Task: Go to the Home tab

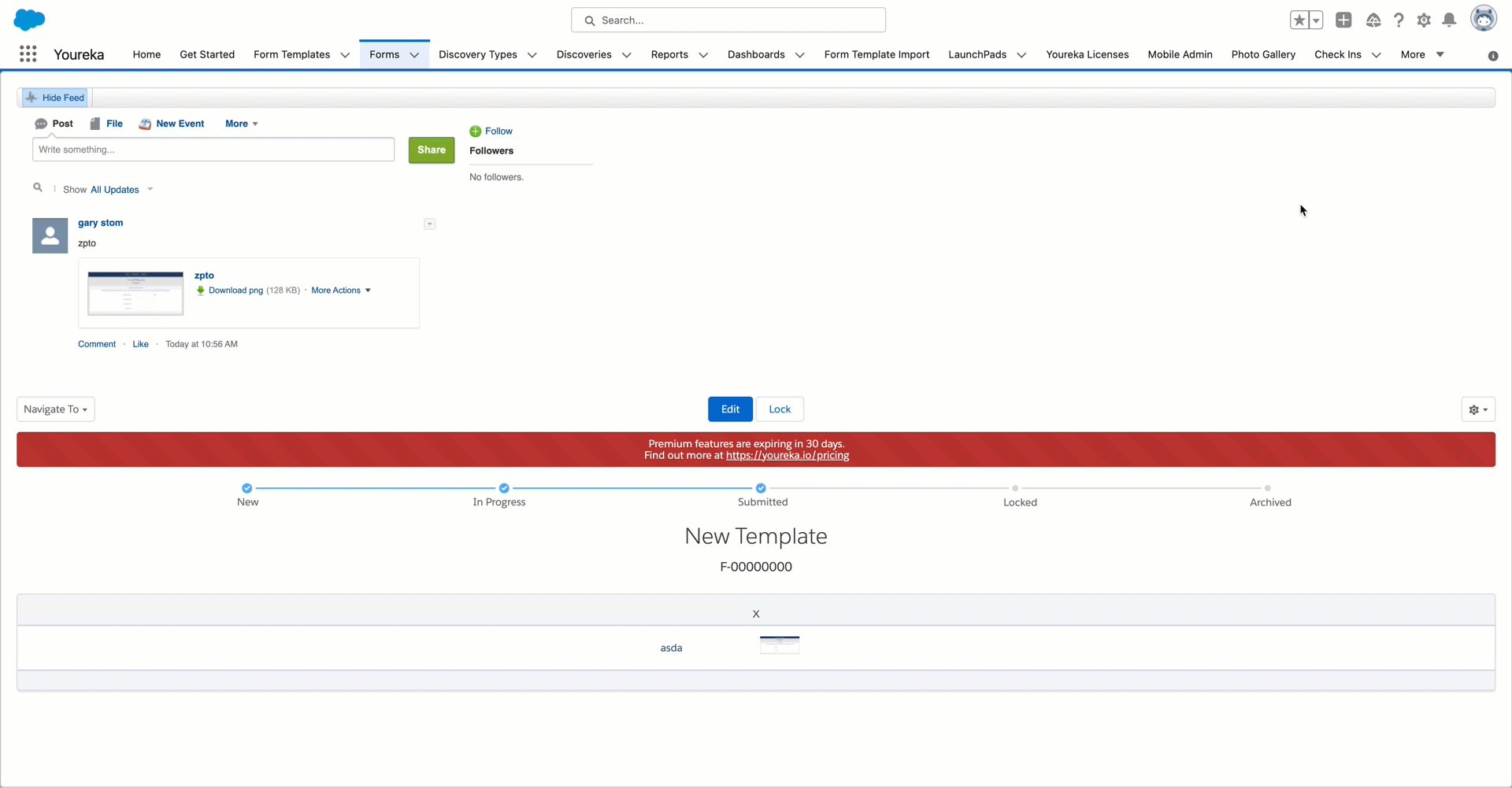Action: (146, 54)
